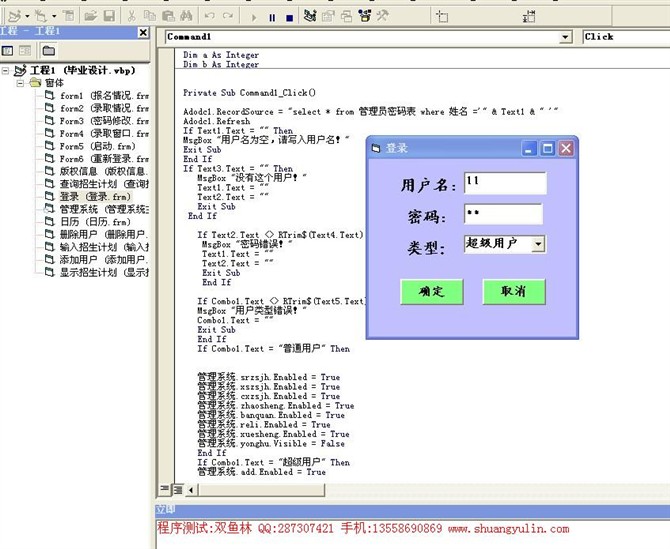Select Form5 (启动.frm) in project tree

[x=90, y=146]
